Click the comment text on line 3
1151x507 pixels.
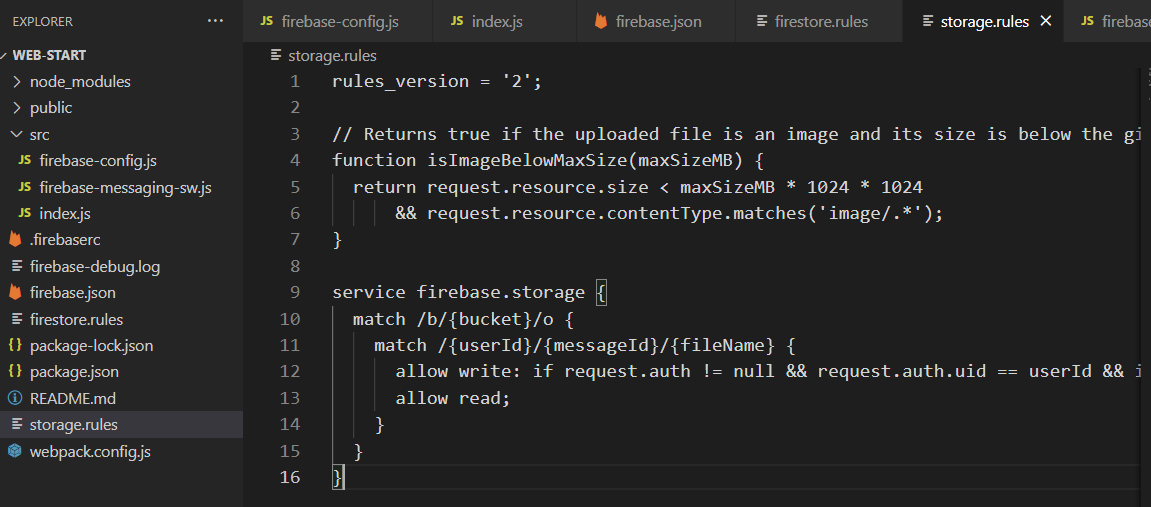click(x=738, y=134)
